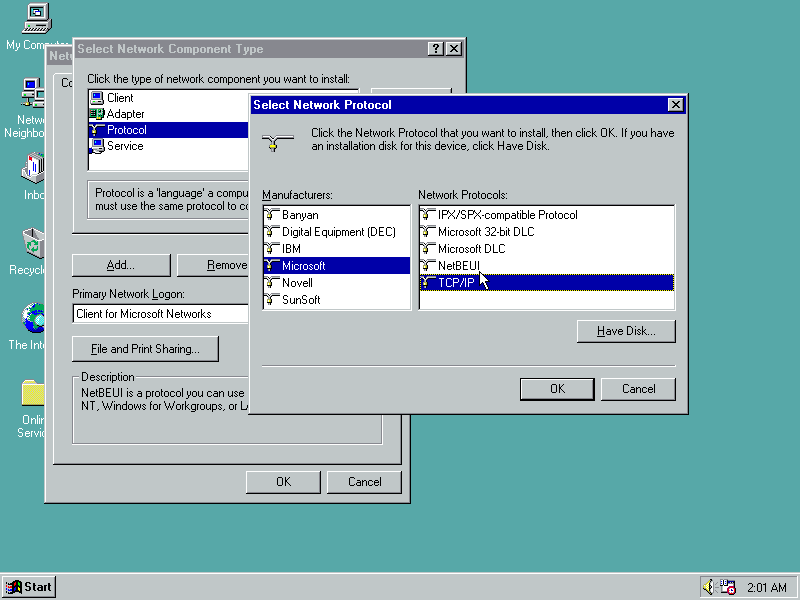Choose IBM in Manufacturers list
Image resolution: width=800 pixels, height=600 pixels.
(291, 249)
